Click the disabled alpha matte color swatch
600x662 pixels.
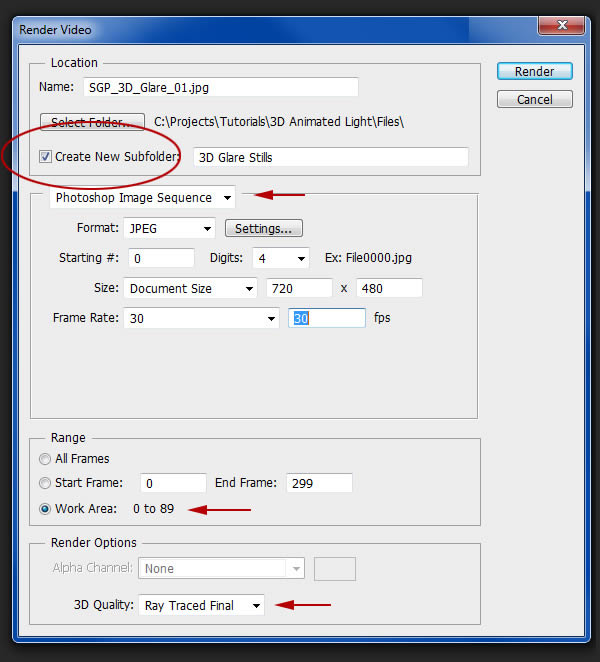pos(335,569)
